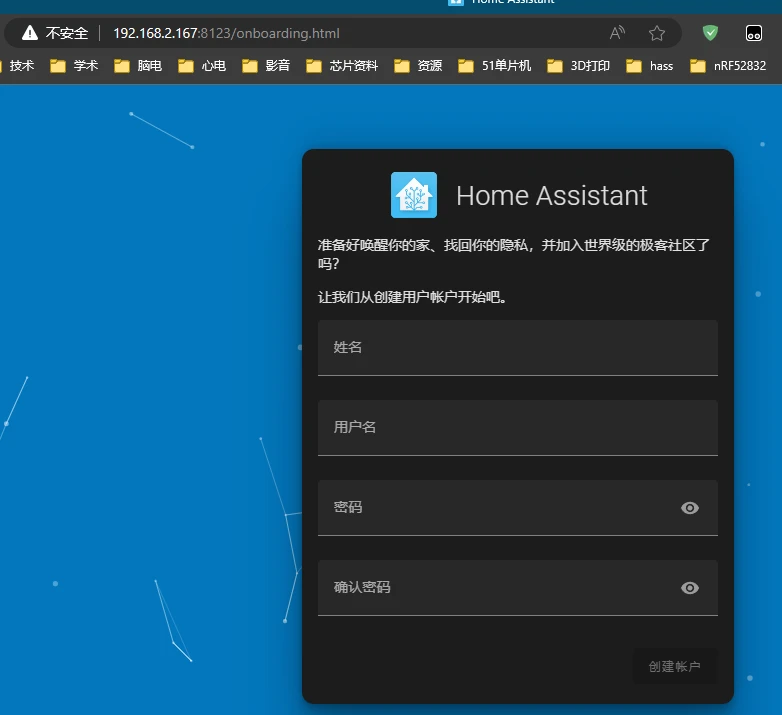
Task: Open the robot-face extension icon
Action: 754,33
